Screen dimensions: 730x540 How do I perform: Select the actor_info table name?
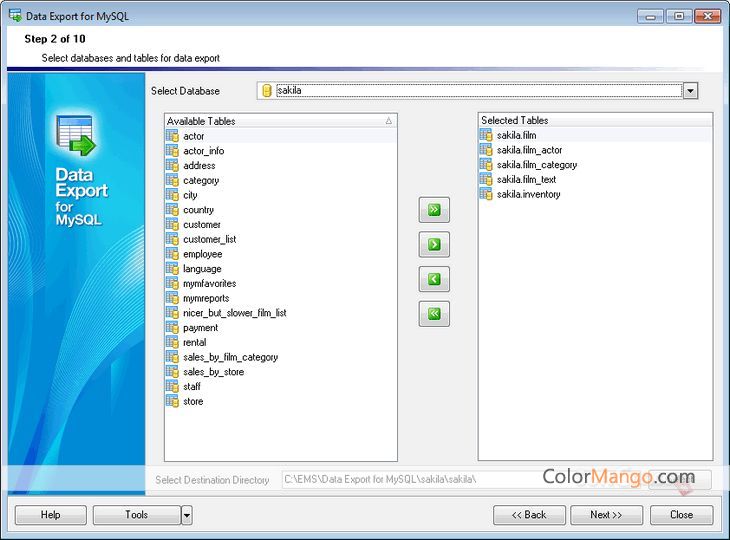coord(203,151)
